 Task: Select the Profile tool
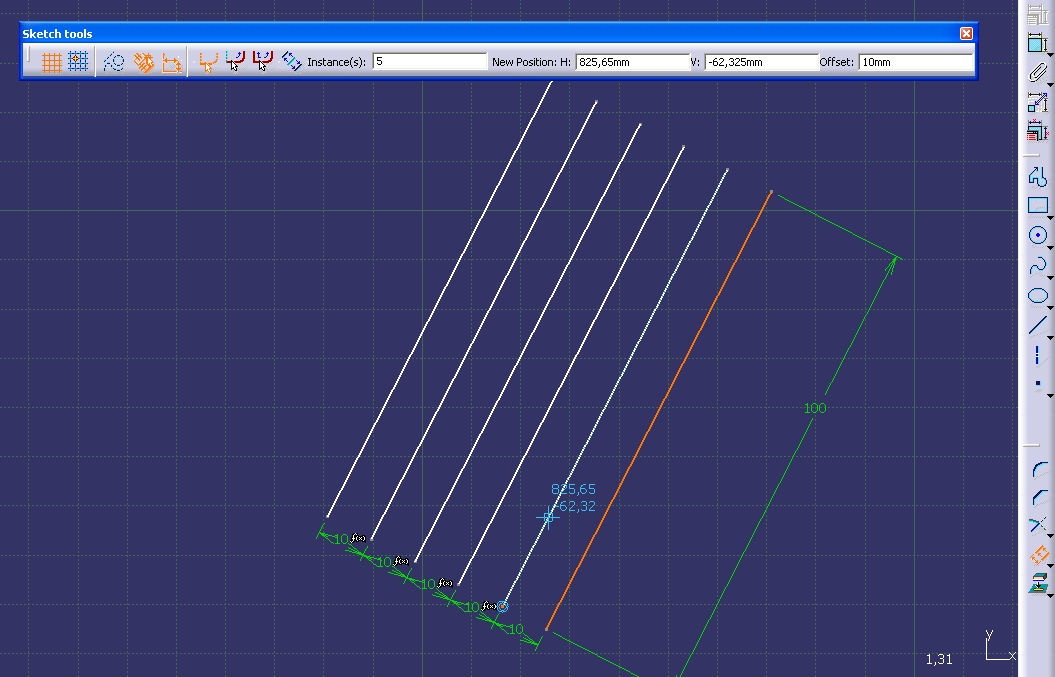coord(1038,176)
